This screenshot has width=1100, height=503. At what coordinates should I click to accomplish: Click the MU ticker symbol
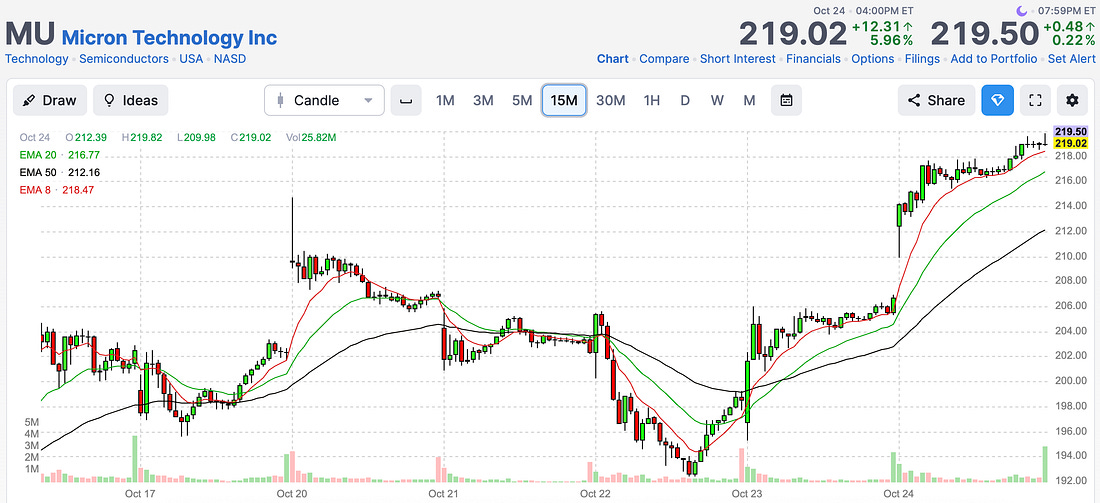click(30, 35)
